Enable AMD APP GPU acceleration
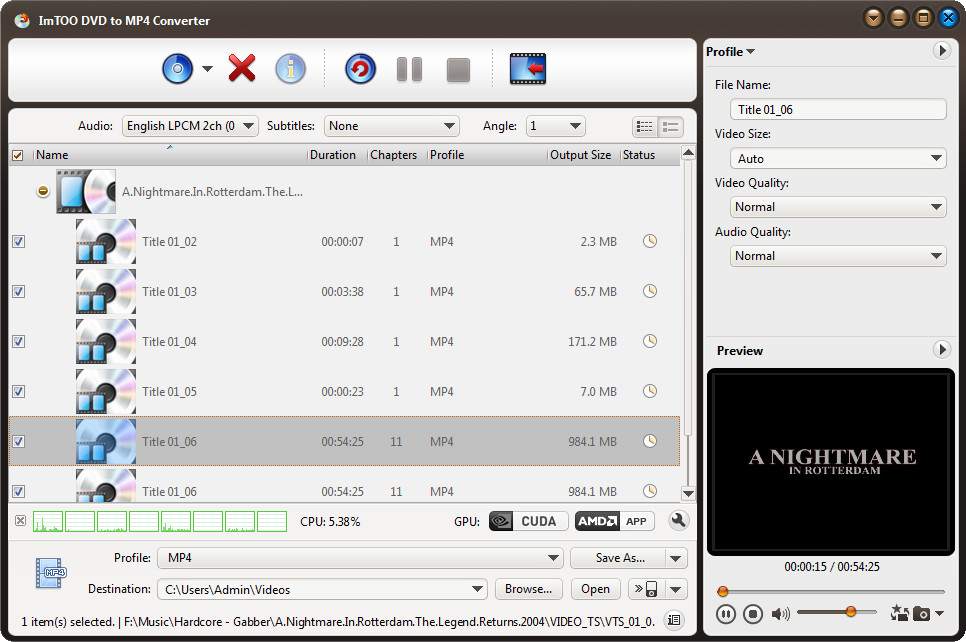 point(614,521)
